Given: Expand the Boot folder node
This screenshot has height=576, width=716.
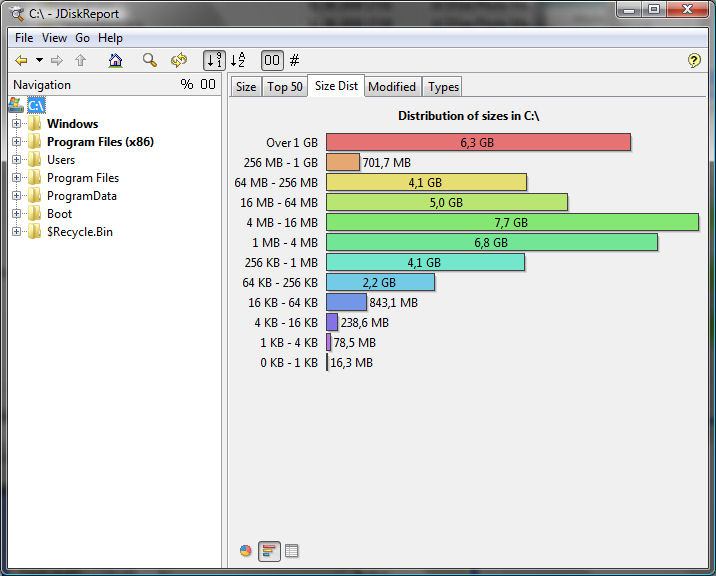Looking at the screenshot, I should click(16, 213).
